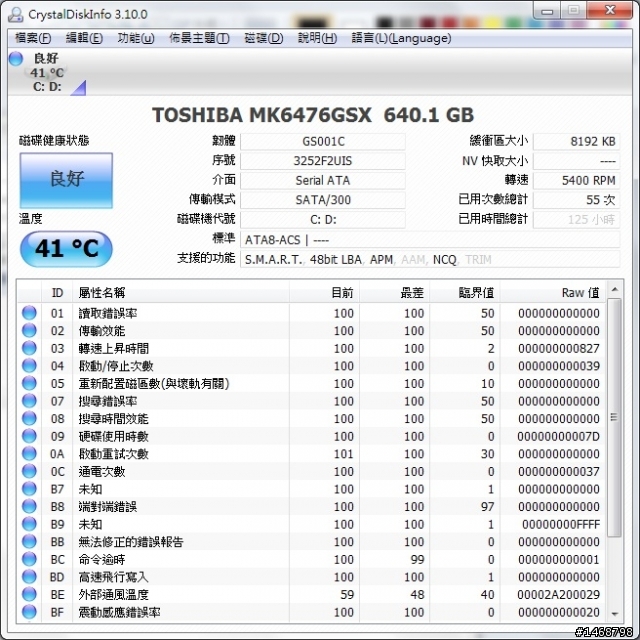
Task: Open the 語言(L)(Language) menu
Action: pos(401,38)
